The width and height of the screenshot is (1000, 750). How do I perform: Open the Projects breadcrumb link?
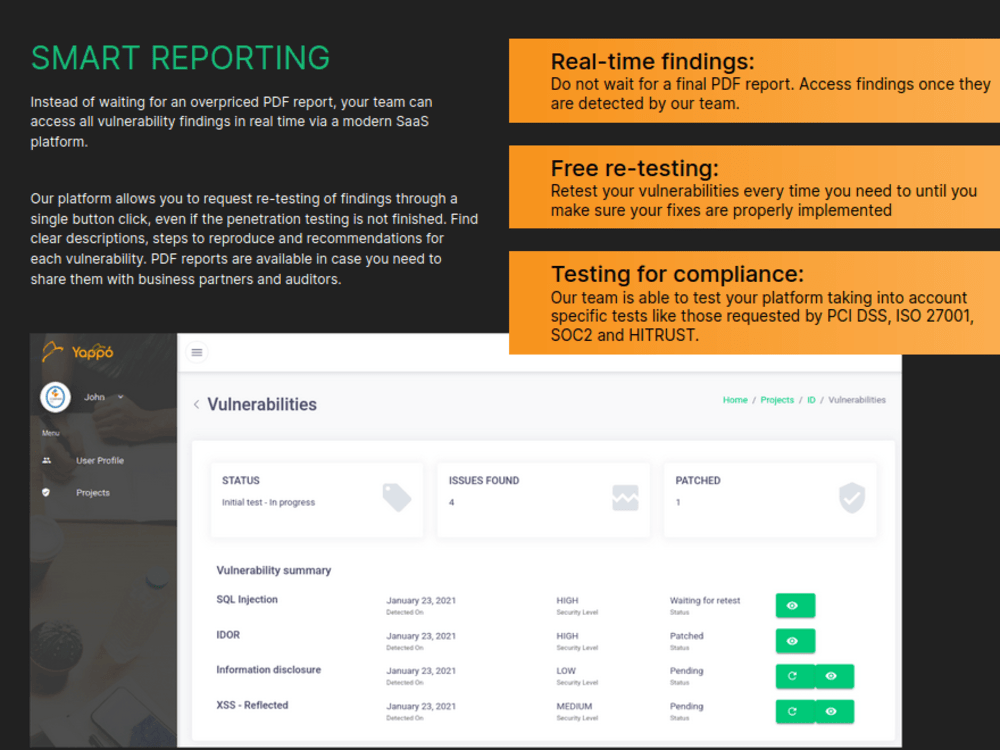tap(777, 399)
